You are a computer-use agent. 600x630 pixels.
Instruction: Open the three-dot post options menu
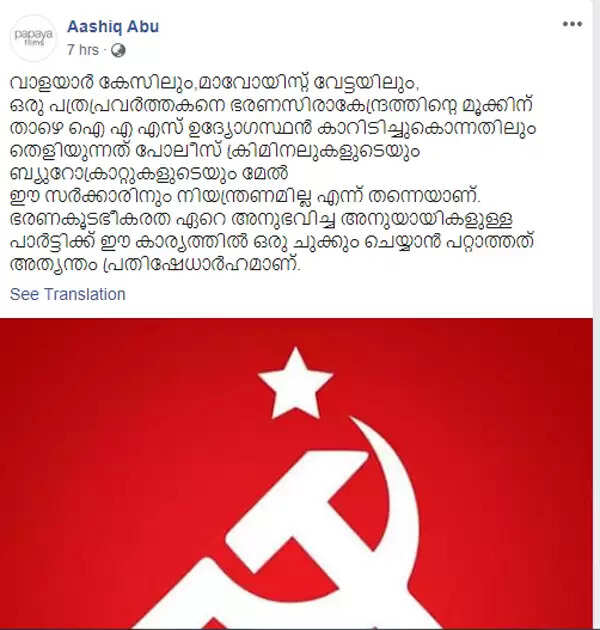572,25
